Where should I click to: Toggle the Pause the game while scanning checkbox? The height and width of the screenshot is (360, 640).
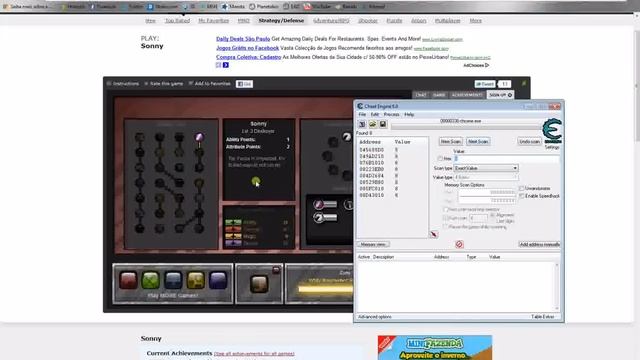point(446,226)
